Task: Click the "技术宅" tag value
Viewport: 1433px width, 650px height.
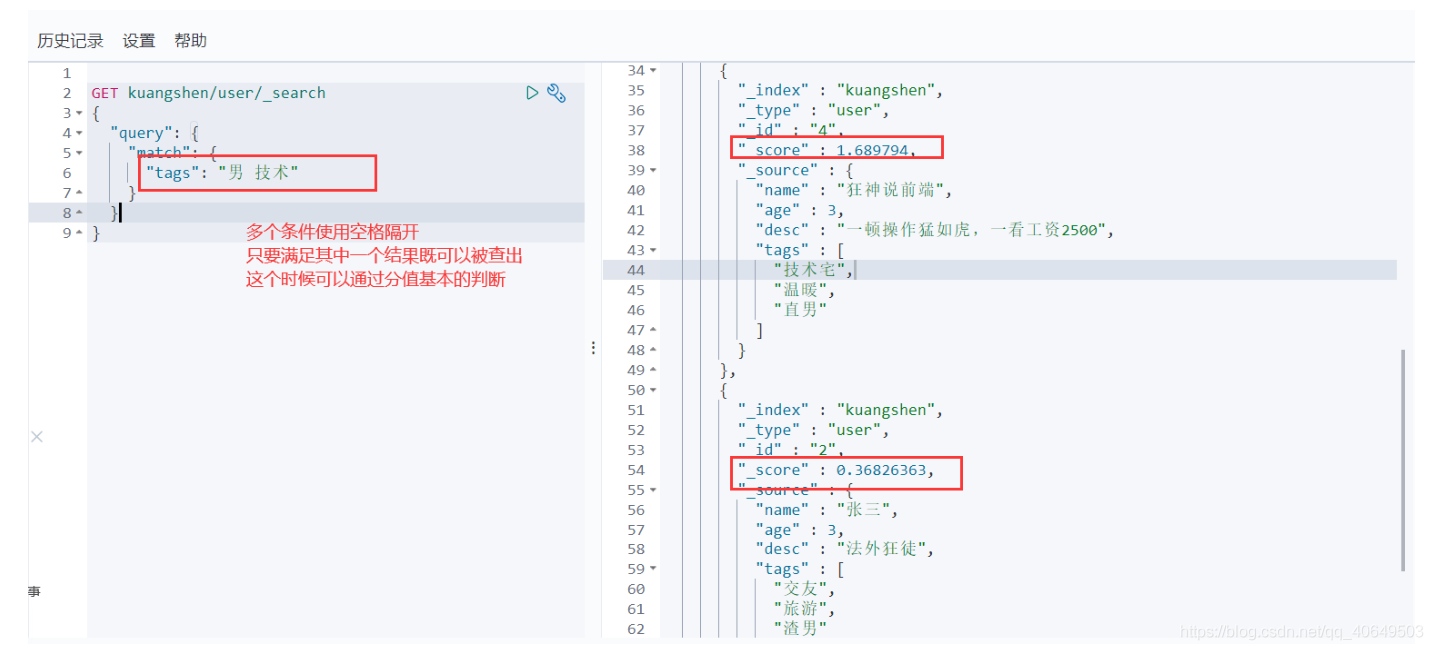Action: pos(814,270)
